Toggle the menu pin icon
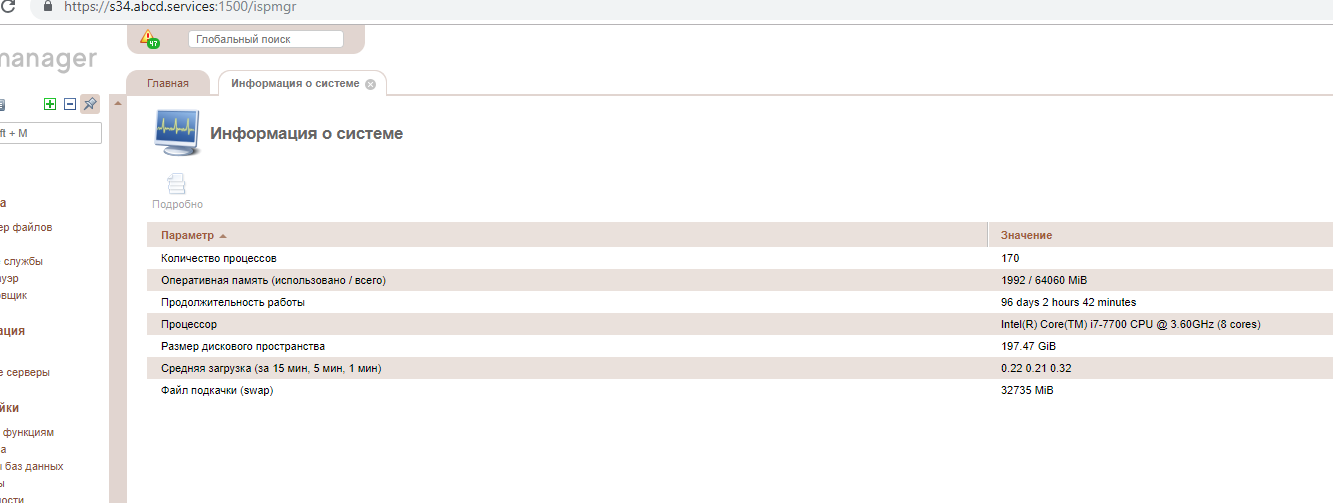 tap(90, 104)
